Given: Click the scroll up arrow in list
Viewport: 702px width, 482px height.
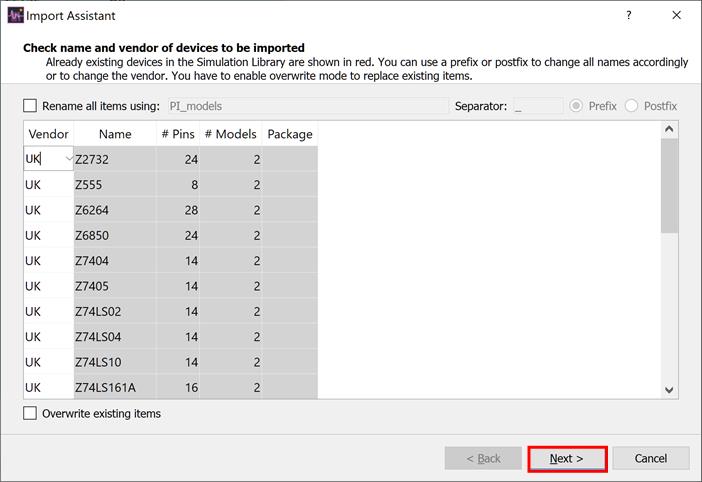Looking at the screenshot, I should [x=669, y=129].
